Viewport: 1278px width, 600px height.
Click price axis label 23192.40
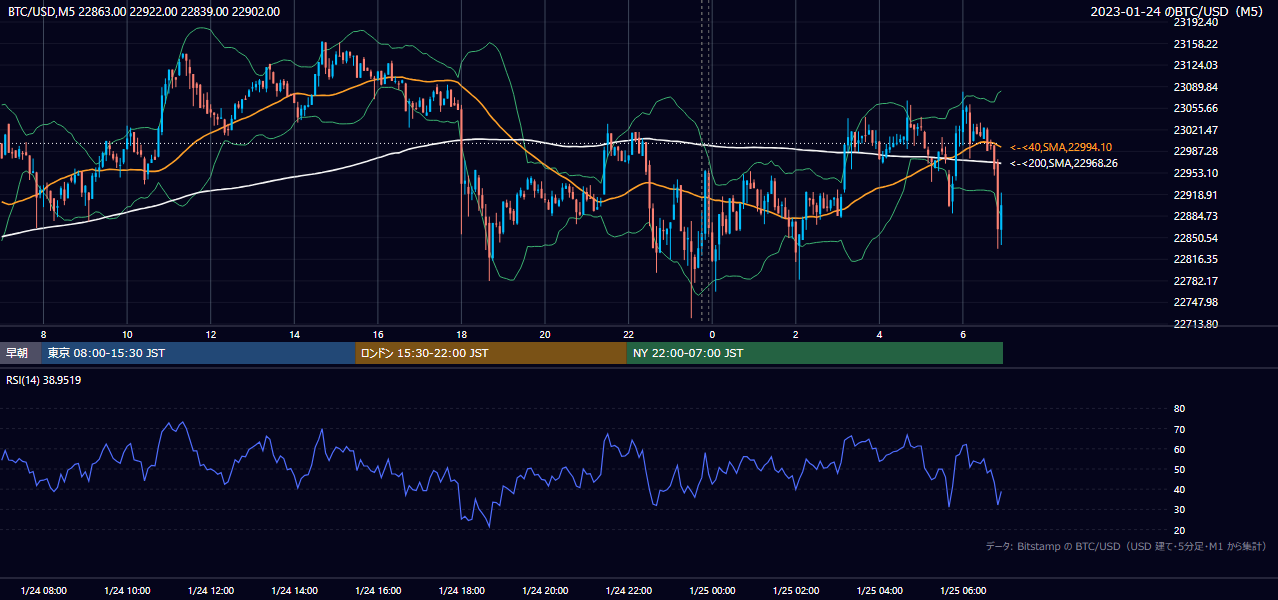1196,22
